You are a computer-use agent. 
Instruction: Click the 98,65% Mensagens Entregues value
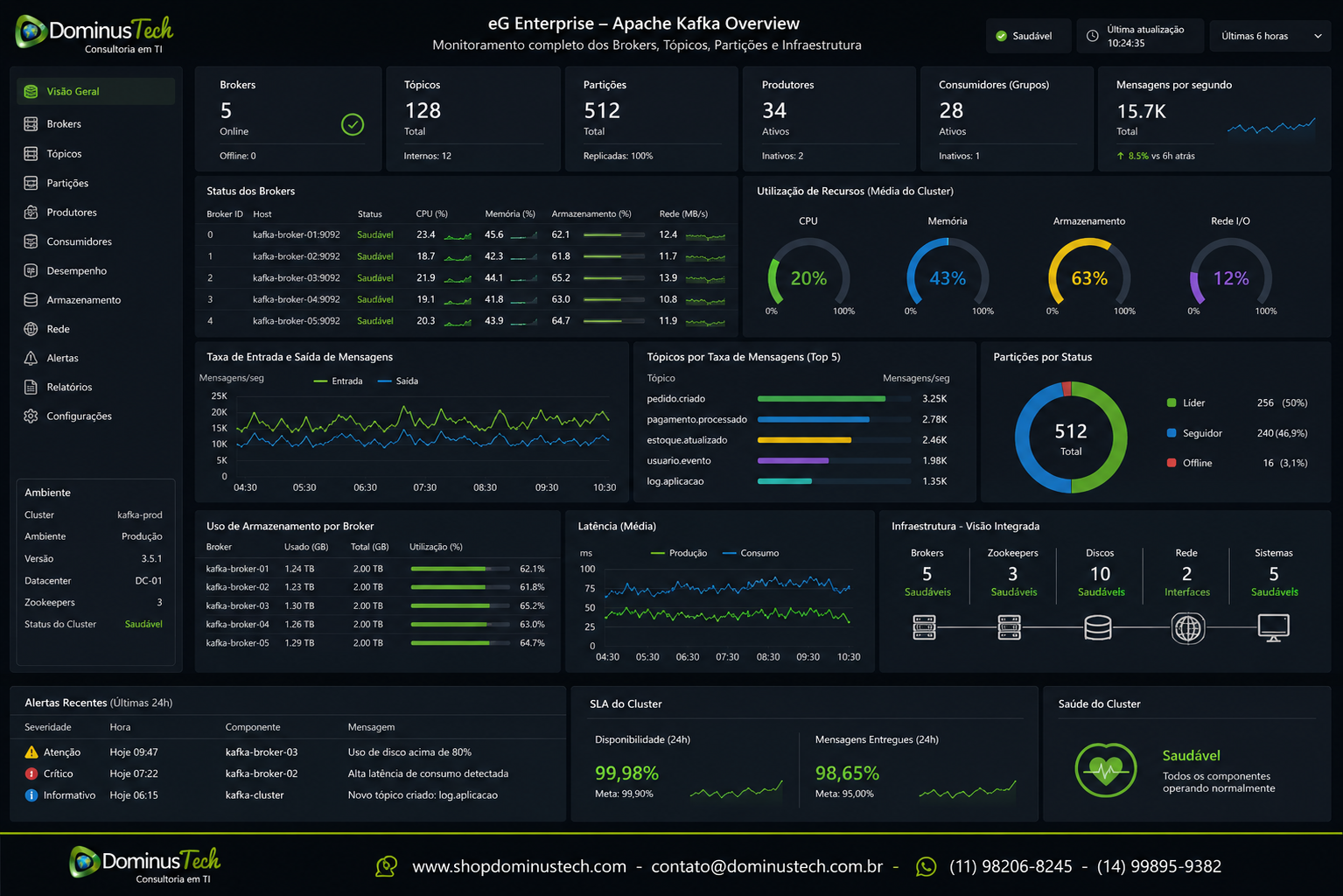coord(847,773)
